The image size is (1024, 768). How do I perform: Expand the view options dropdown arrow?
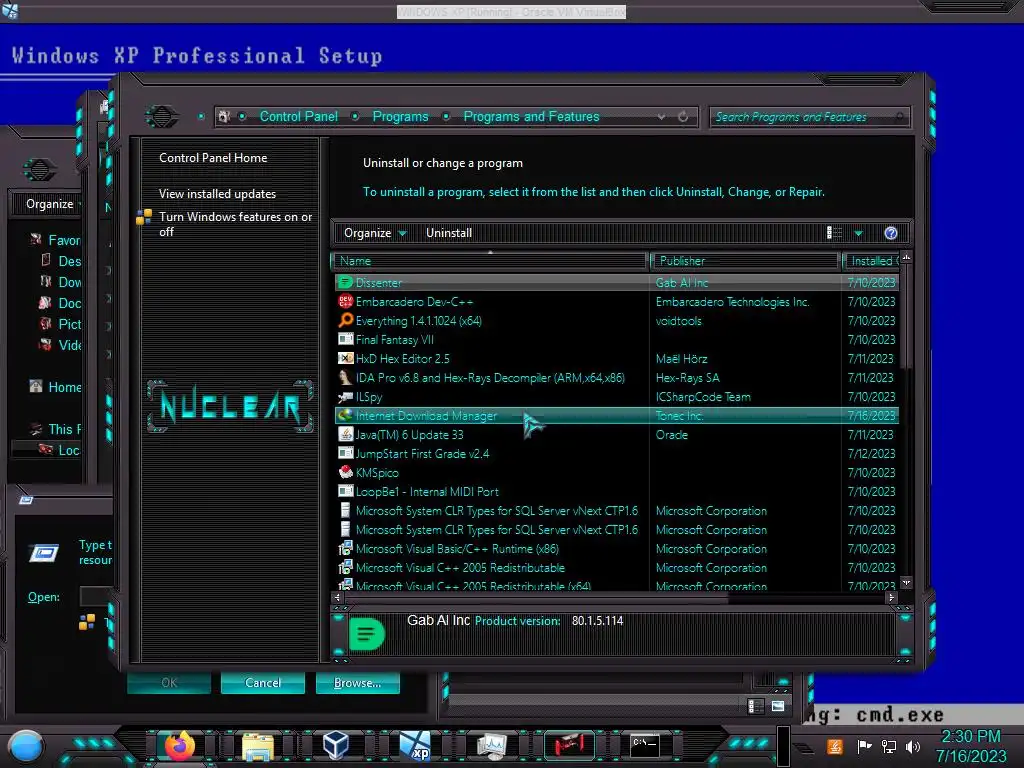[859, 233]
